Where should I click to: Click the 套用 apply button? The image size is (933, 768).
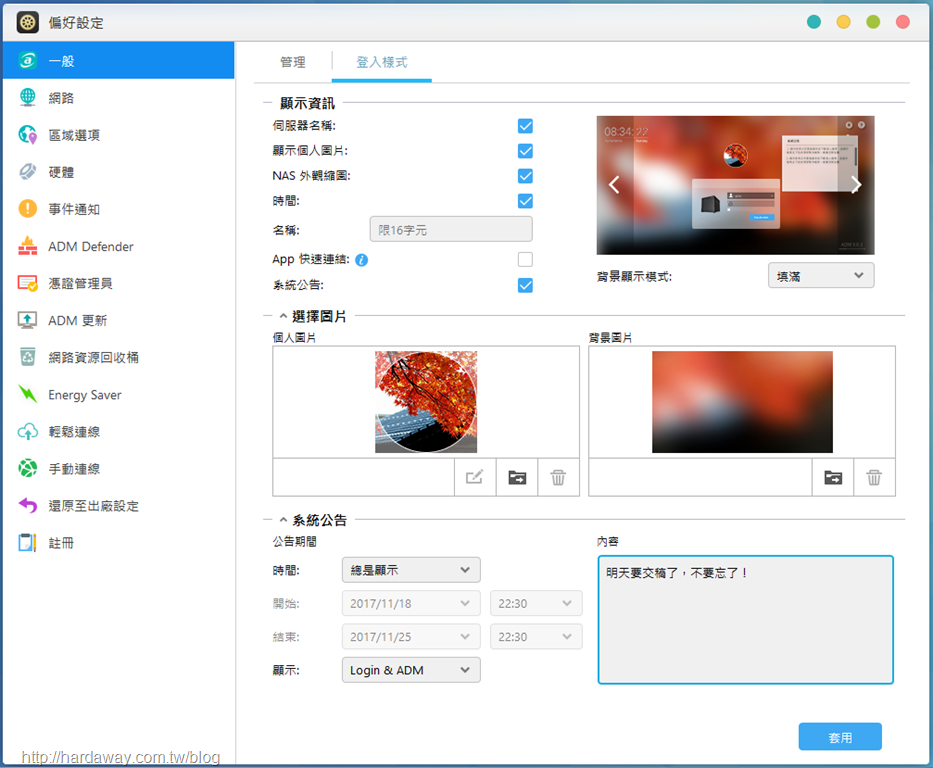coord(840,737)
